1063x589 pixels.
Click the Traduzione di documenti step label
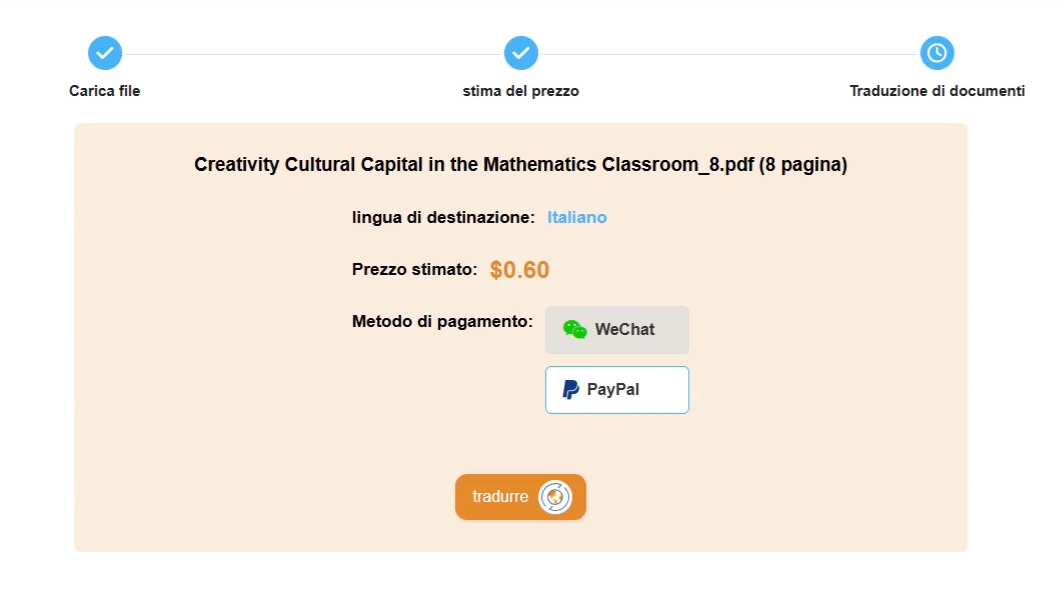[937, 91]
